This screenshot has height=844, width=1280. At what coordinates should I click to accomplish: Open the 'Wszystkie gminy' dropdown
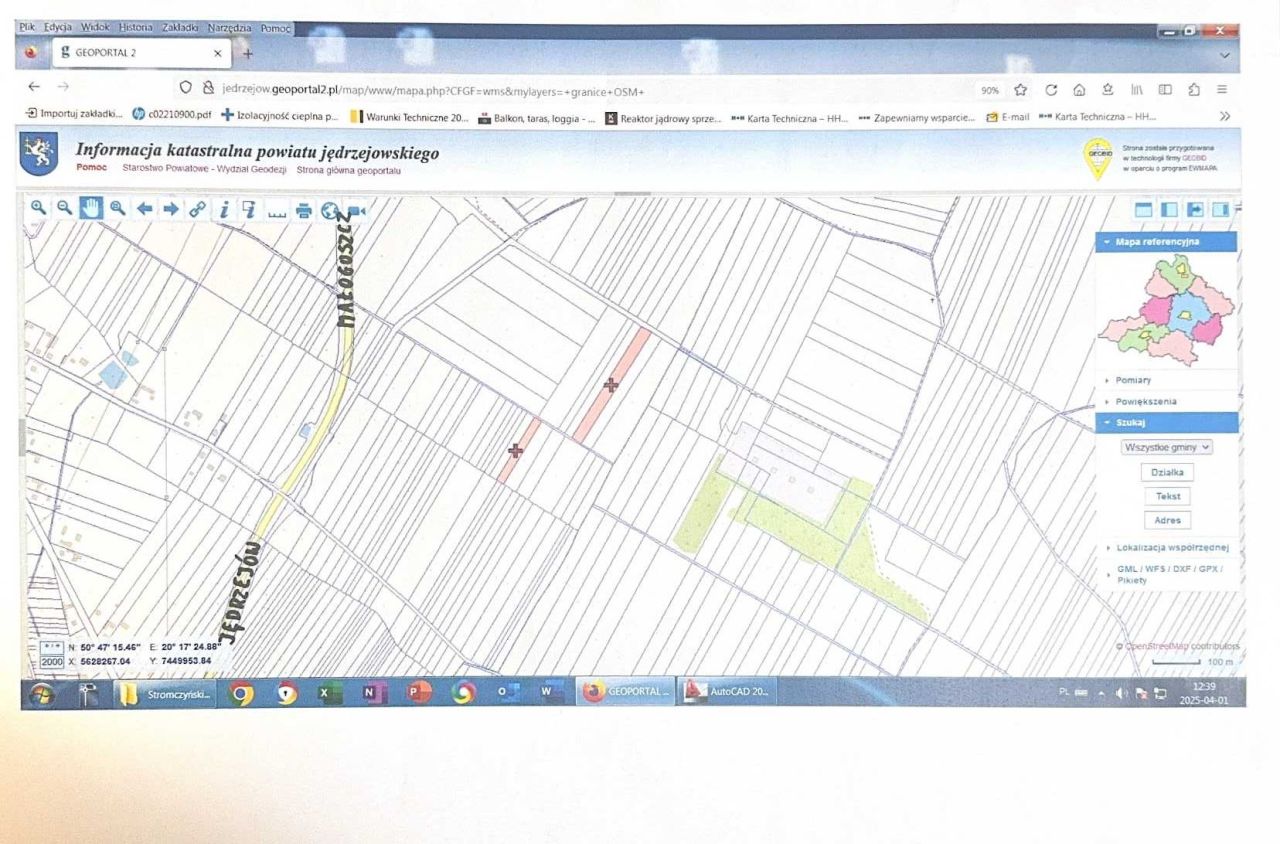[1167, 447]
